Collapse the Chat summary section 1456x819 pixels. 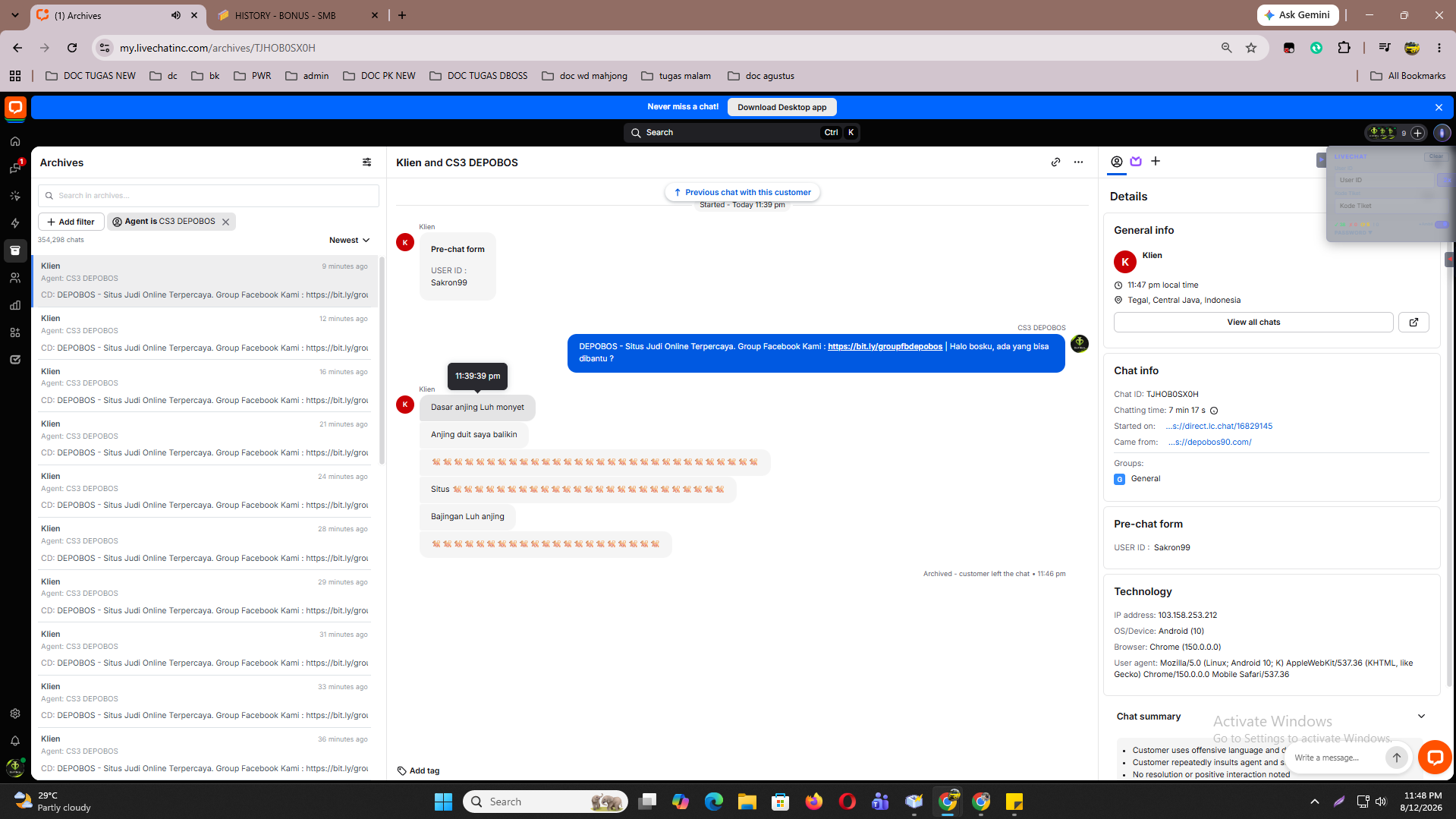pyautogui.click(x=1421, y=717)
